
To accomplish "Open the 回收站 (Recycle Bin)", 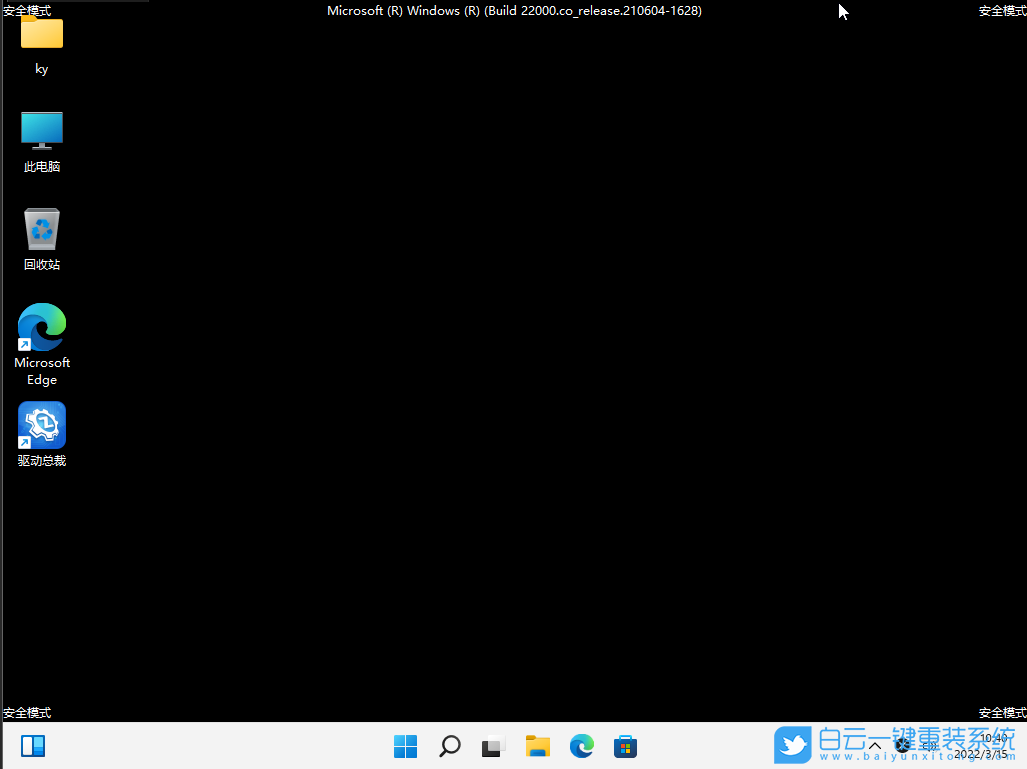I will coord(41,228).
